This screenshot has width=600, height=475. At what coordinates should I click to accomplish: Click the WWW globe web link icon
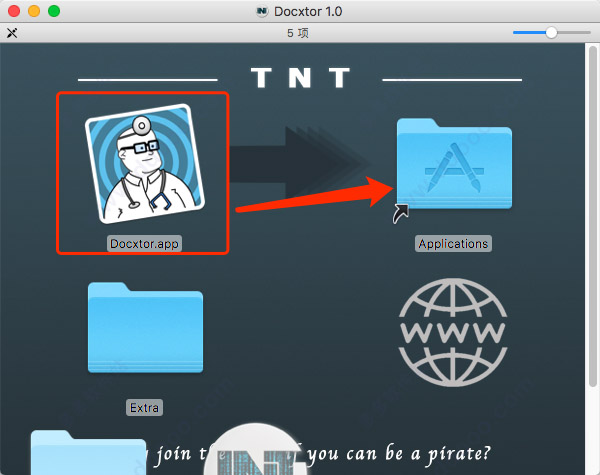coord(453,332)
